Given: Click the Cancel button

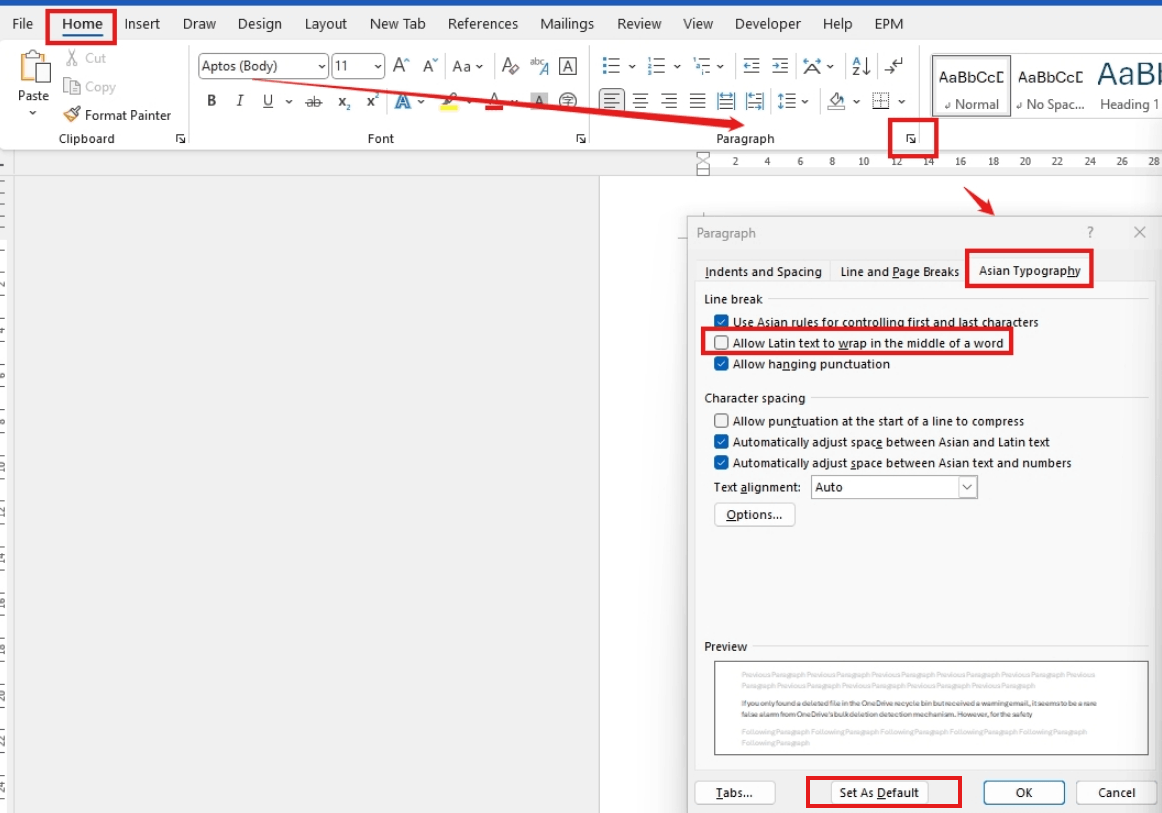Looking at the screenshot, I should point(1116,792).
